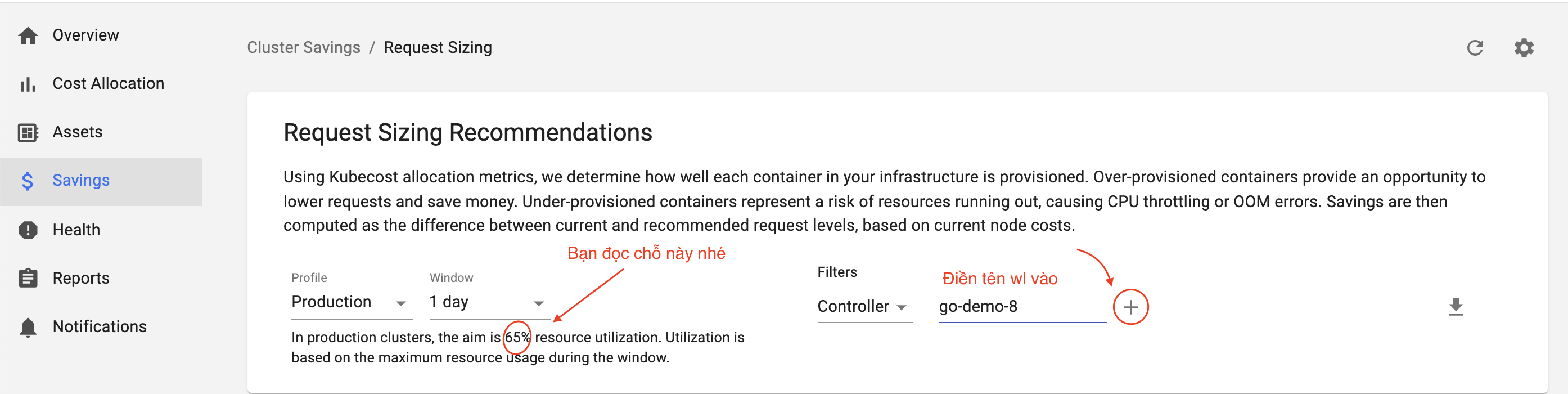Click the Health exclamation icon
Screen dimensions: 1568x394
[28, 230]
